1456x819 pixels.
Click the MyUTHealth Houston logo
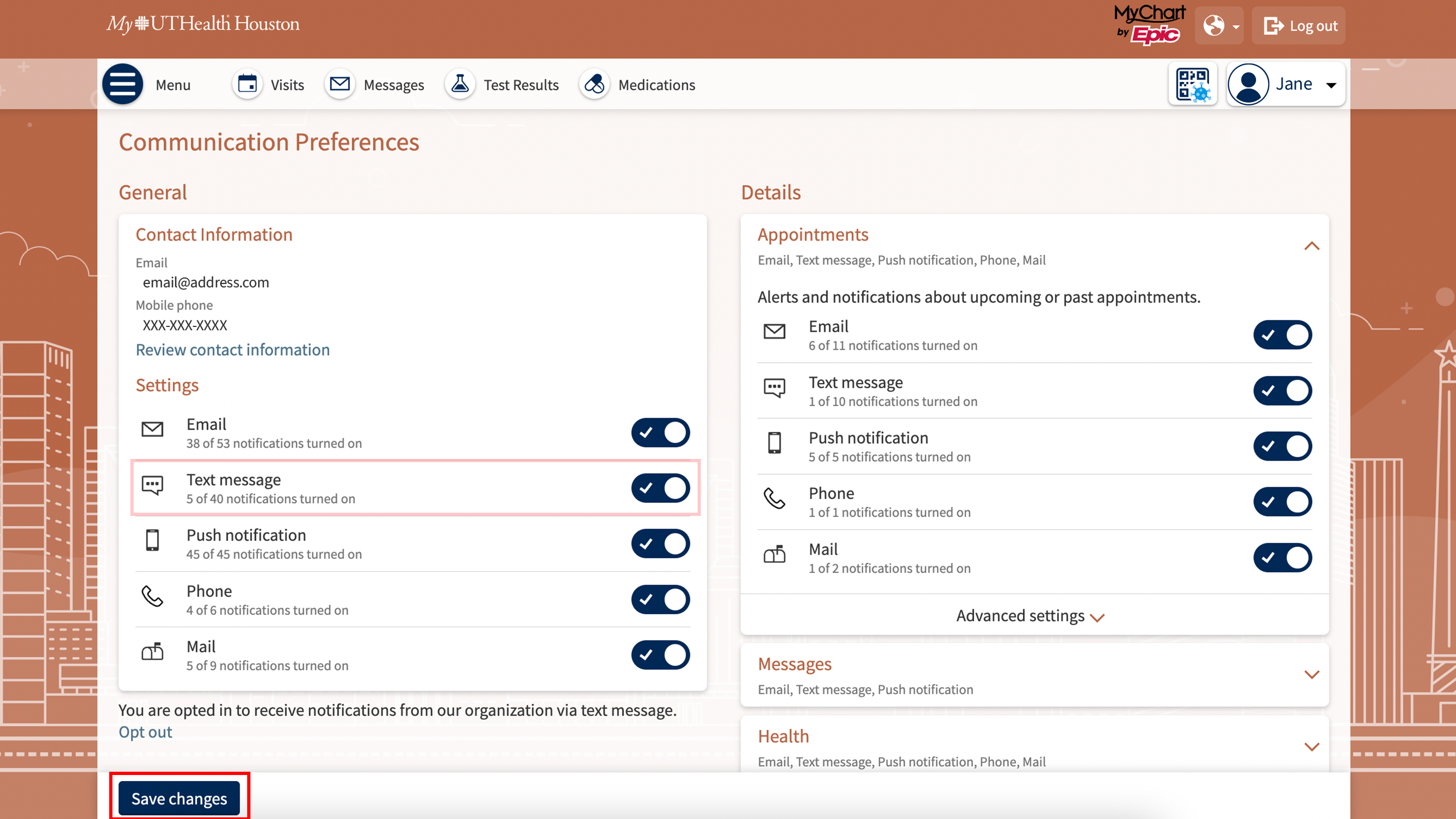[x=203, y=24]
